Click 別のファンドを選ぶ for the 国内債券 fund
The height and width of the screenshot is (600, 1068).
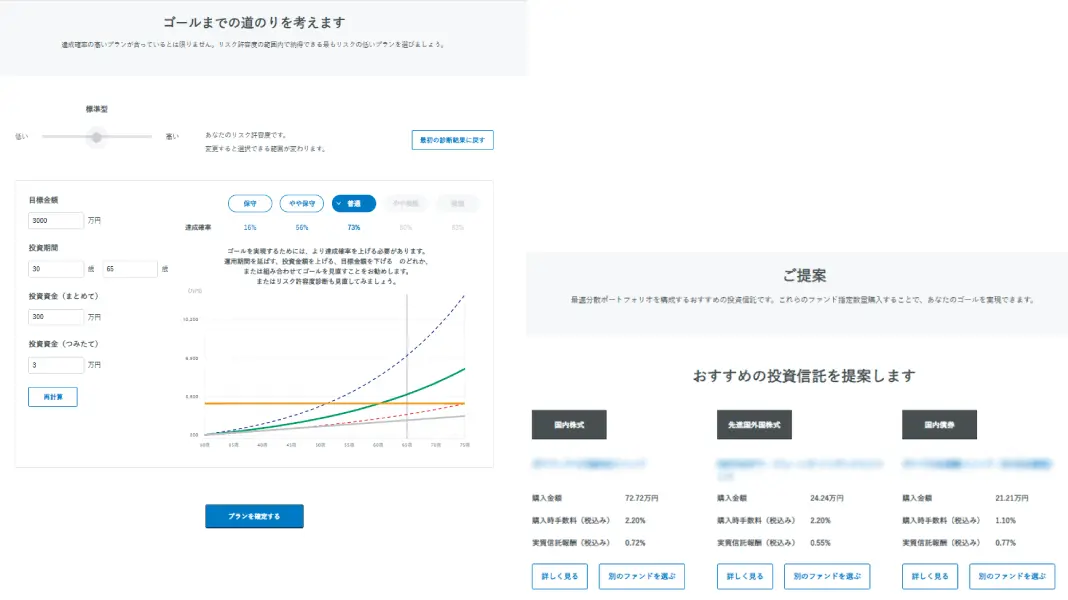coord(1012,576)
